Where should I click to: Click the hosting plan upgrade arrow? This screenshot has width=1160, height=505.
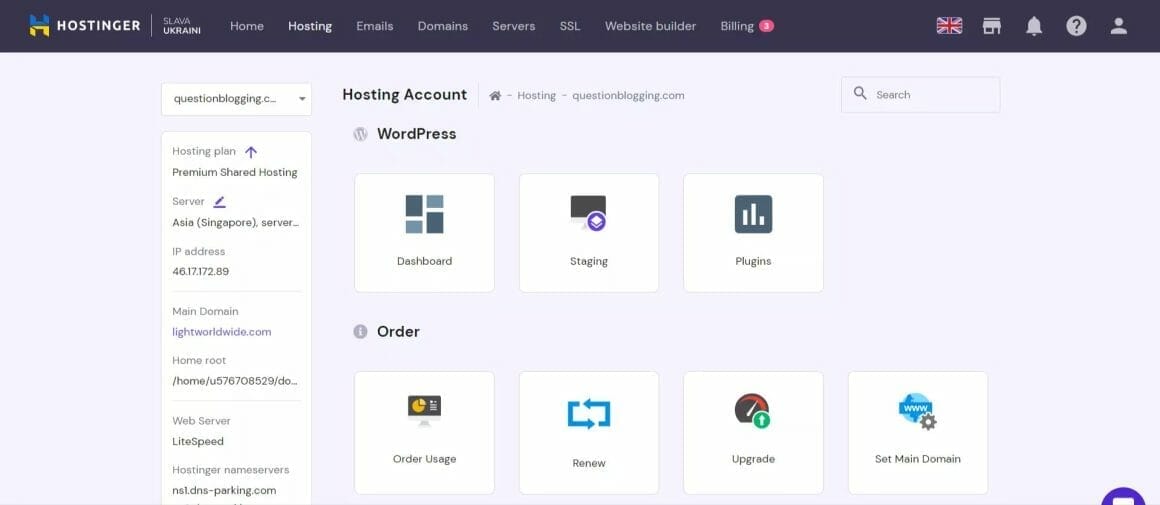[251, 152]
